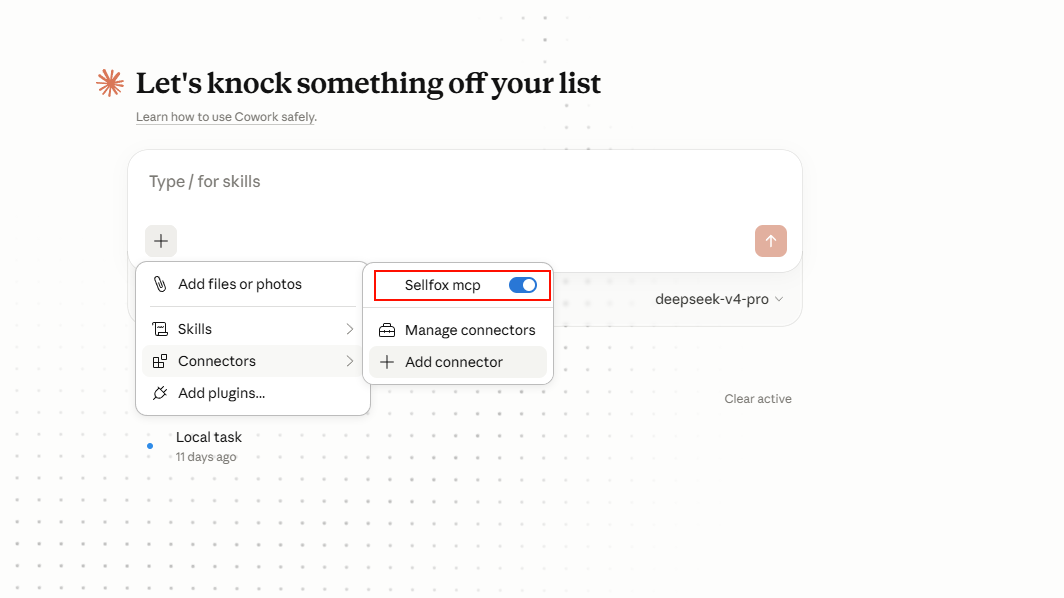Click the paperclip icon for adding files

pos(160,284)
